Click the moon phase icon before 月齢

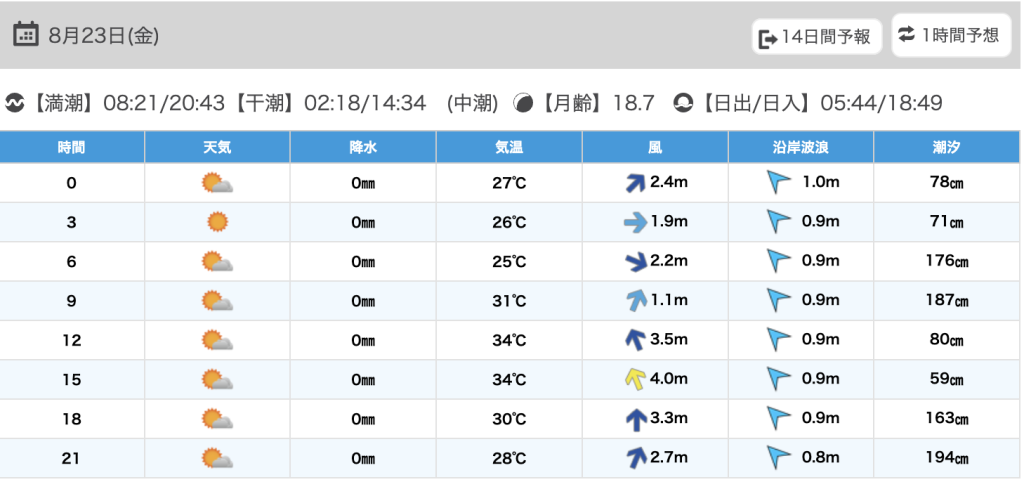[x=522, y=103]
